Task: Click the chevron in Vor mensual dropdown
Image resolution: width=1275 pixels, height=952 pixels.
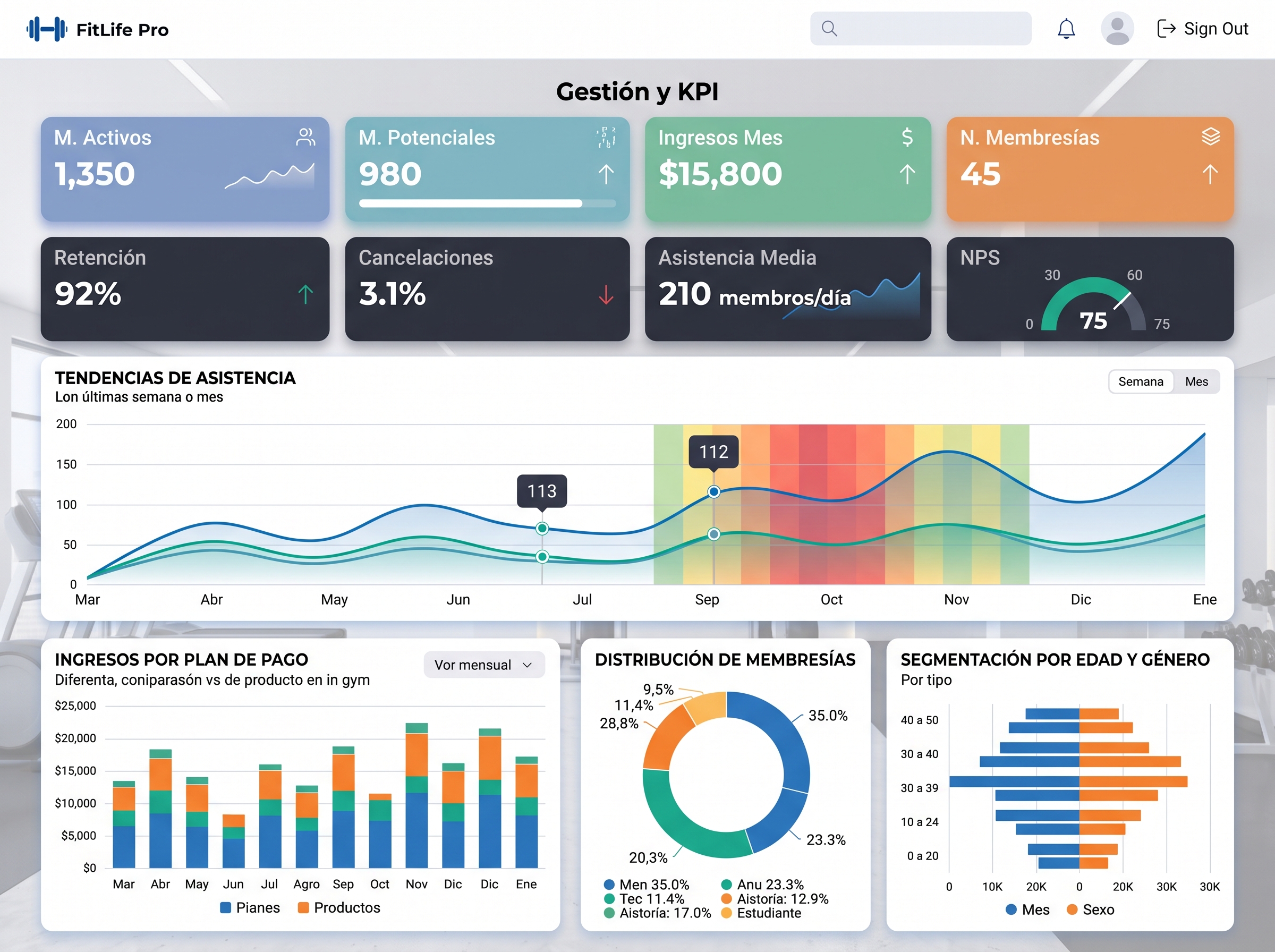Action: [x=526, y=665]
